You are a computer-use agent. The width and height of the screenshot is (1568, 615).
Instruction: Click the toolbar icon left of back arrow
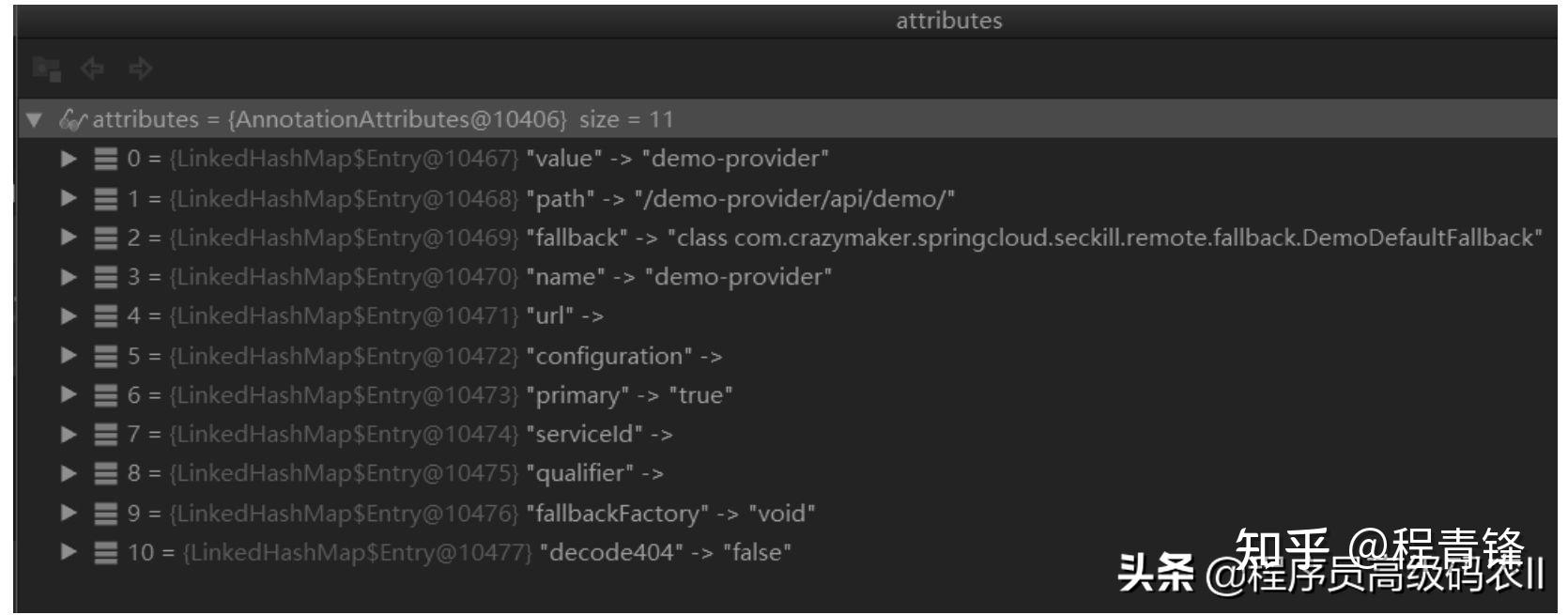click(46, 69)
